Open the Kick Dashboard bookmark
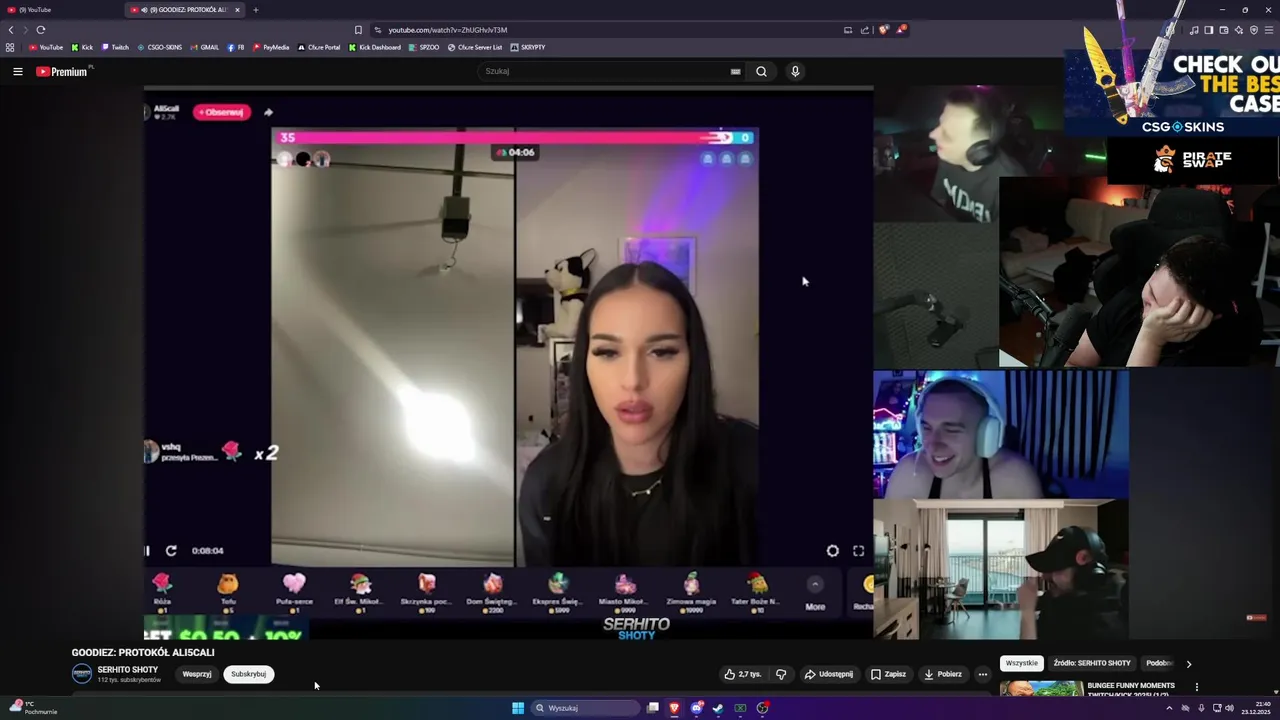This screenshot has height=720, width=1280. pyautogui.click(x=375, y=47)
